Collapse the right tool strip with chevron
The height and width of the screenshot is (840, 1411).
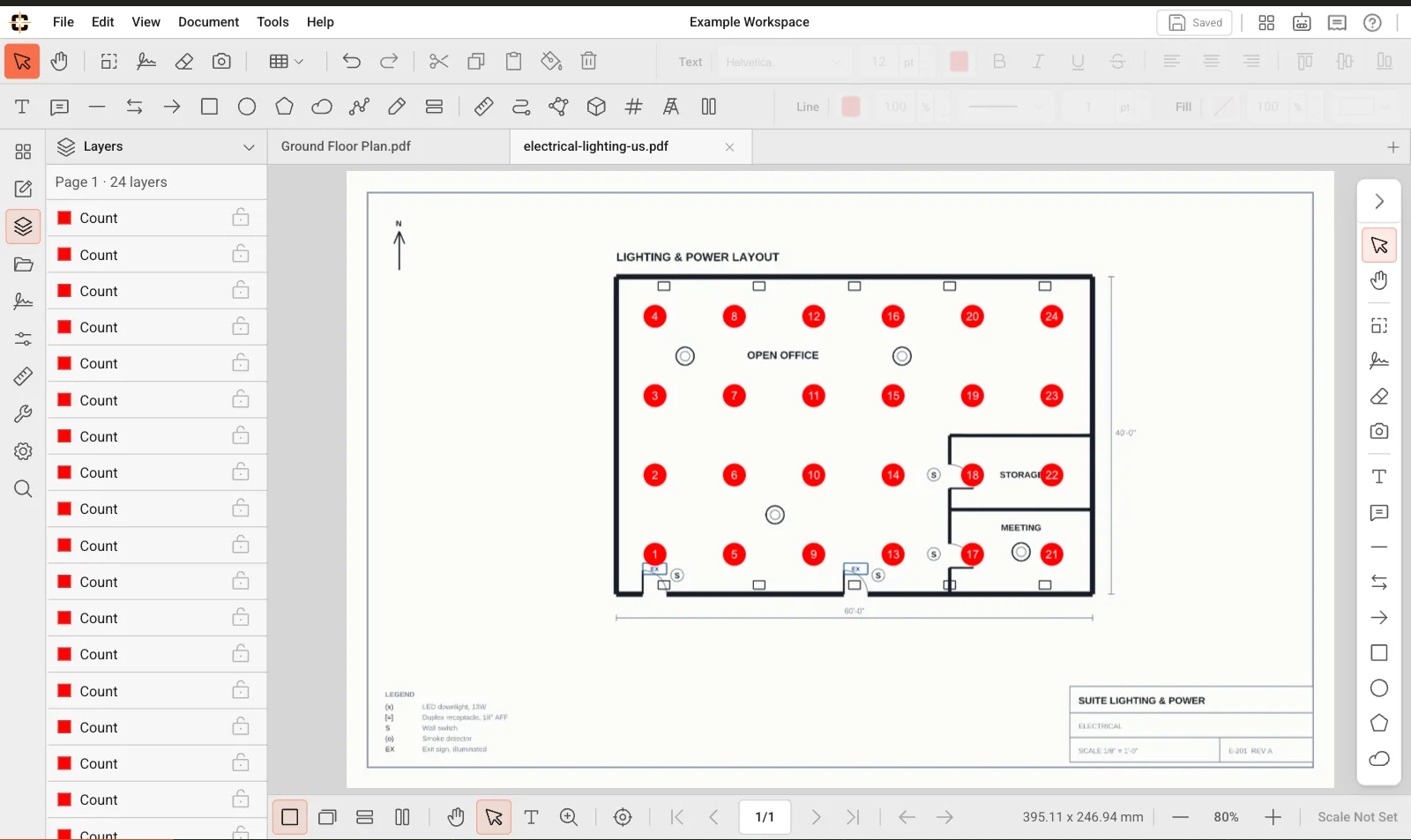pyautogui.click(x=1379, y=201)
